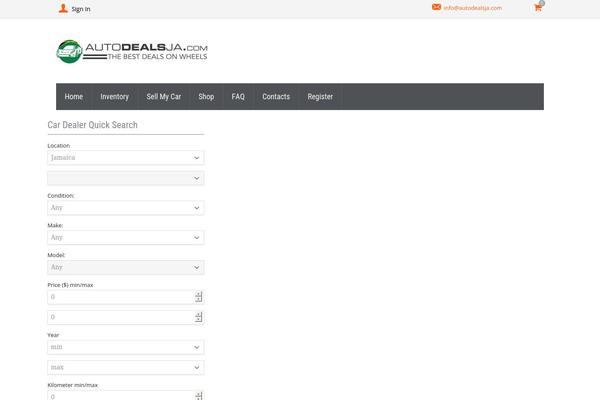The width and height of the screenshot is (600, 400).
Task: Open the Year min dropdown
Action: pos(126,347)
